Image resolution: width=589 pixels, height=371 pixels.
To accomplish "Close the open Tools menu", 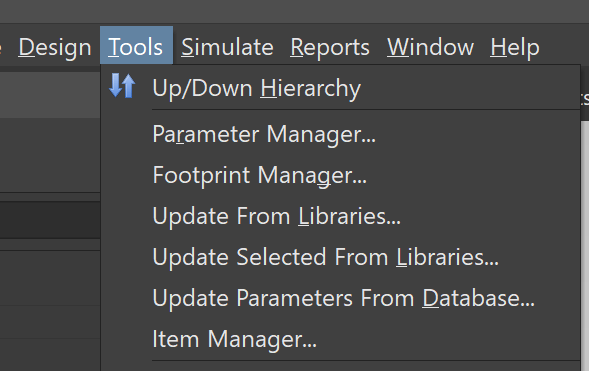I will pyautogui.click(x=136, y=45).
